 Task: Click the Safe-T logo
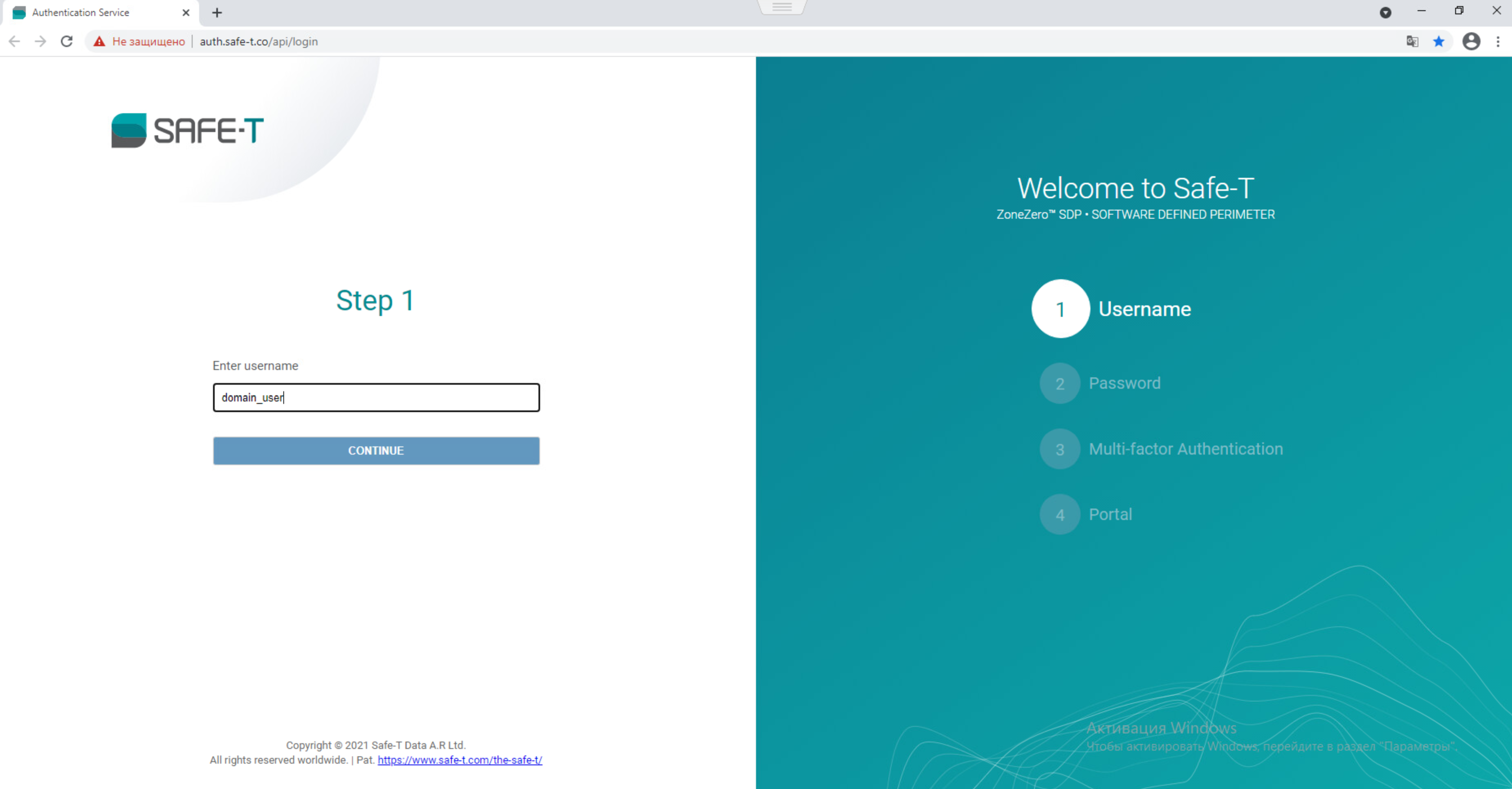187,130
